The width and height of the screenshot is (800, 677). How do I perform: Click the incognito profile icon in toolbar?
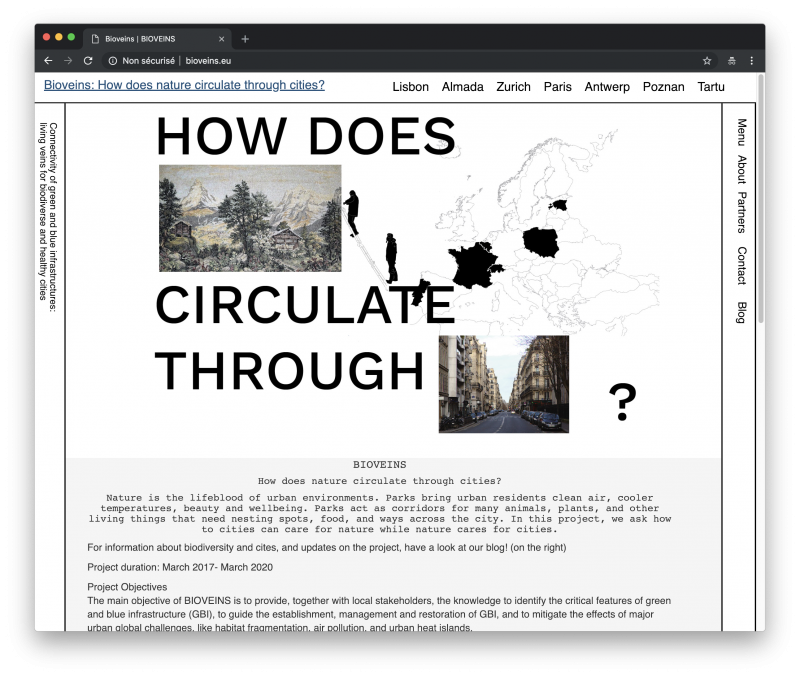pos(731,61)
